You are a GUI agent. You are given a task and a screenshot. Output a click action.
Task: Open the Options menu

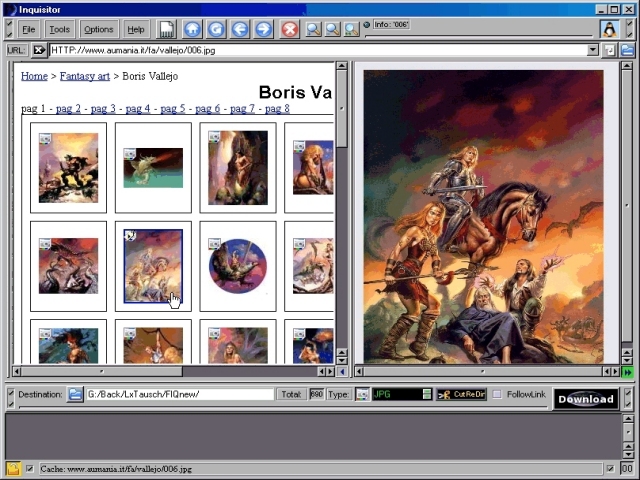click(98, 29)
